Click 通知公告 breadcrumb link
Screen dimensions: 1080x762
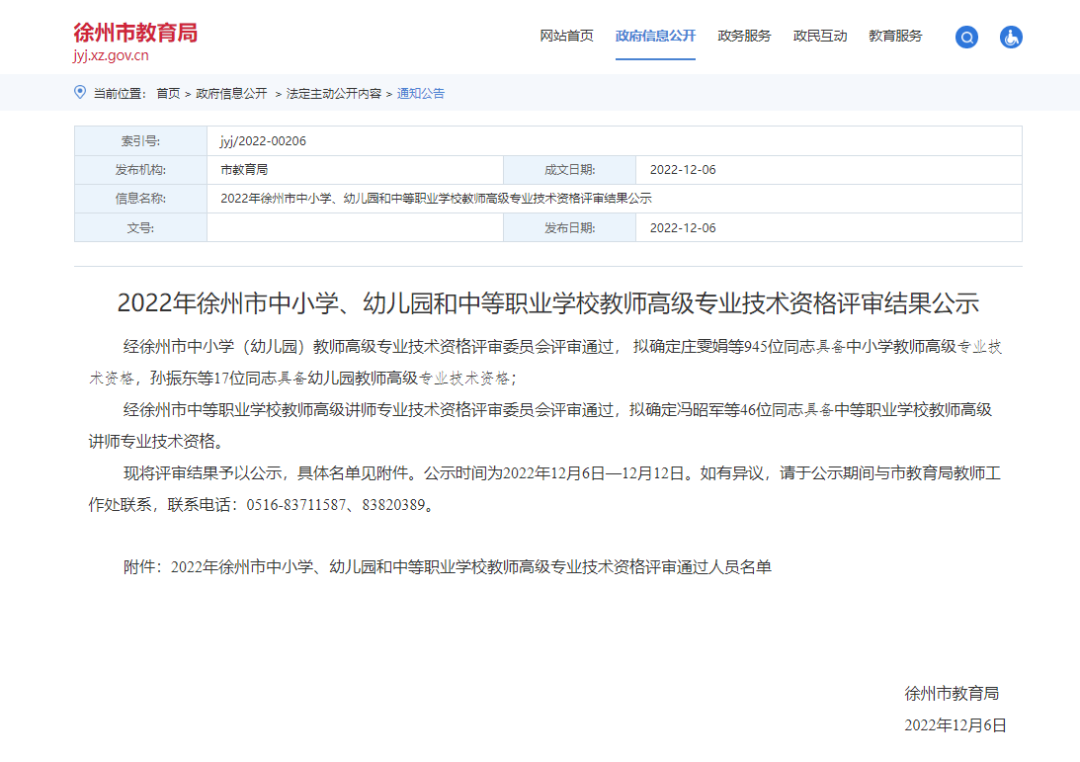coord(421,94)
